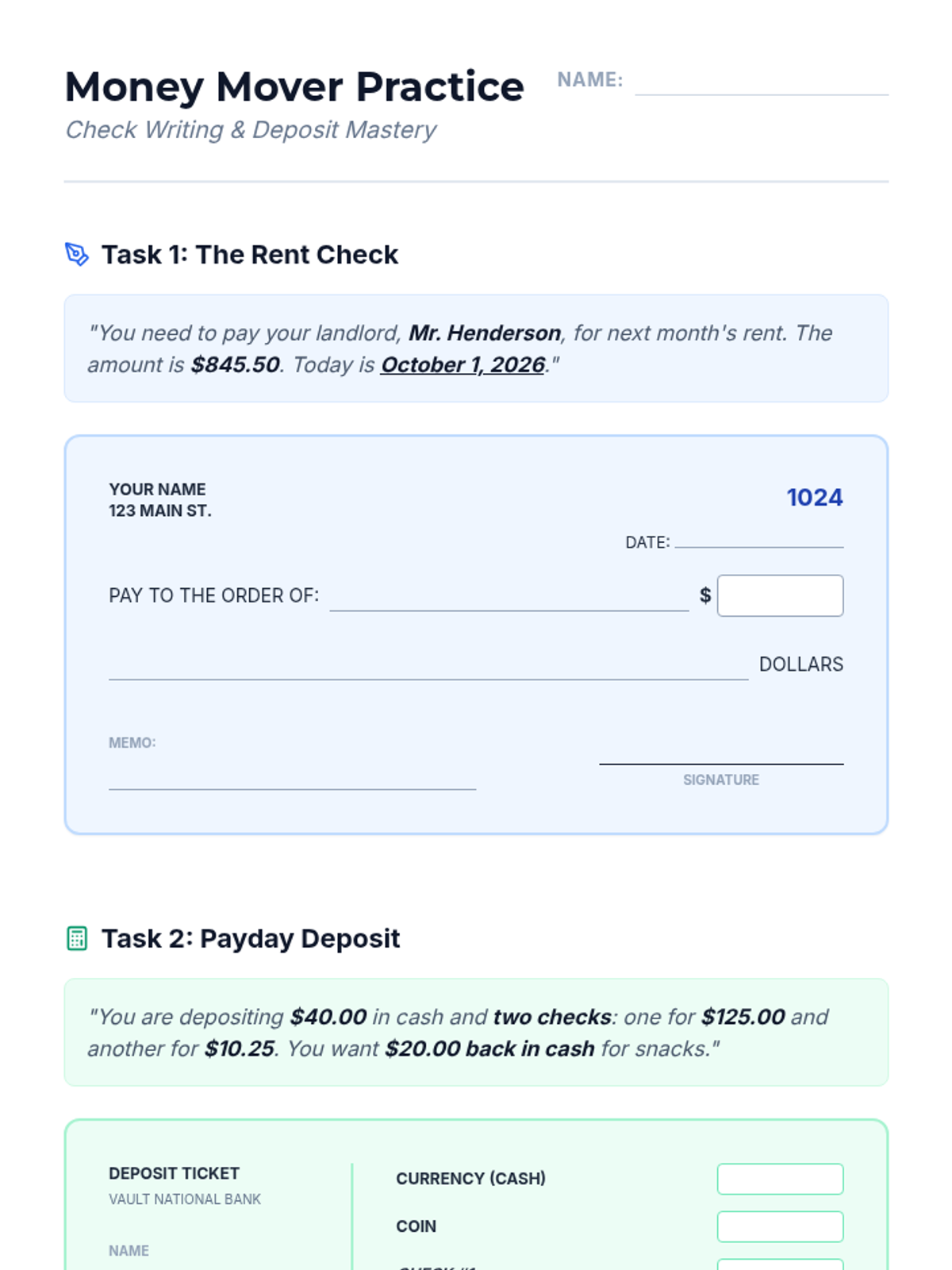Viewport: 952px width, 1270px height.
Task: Click the Task 2: Payday Deposit heading
Action: pos(250,939)
